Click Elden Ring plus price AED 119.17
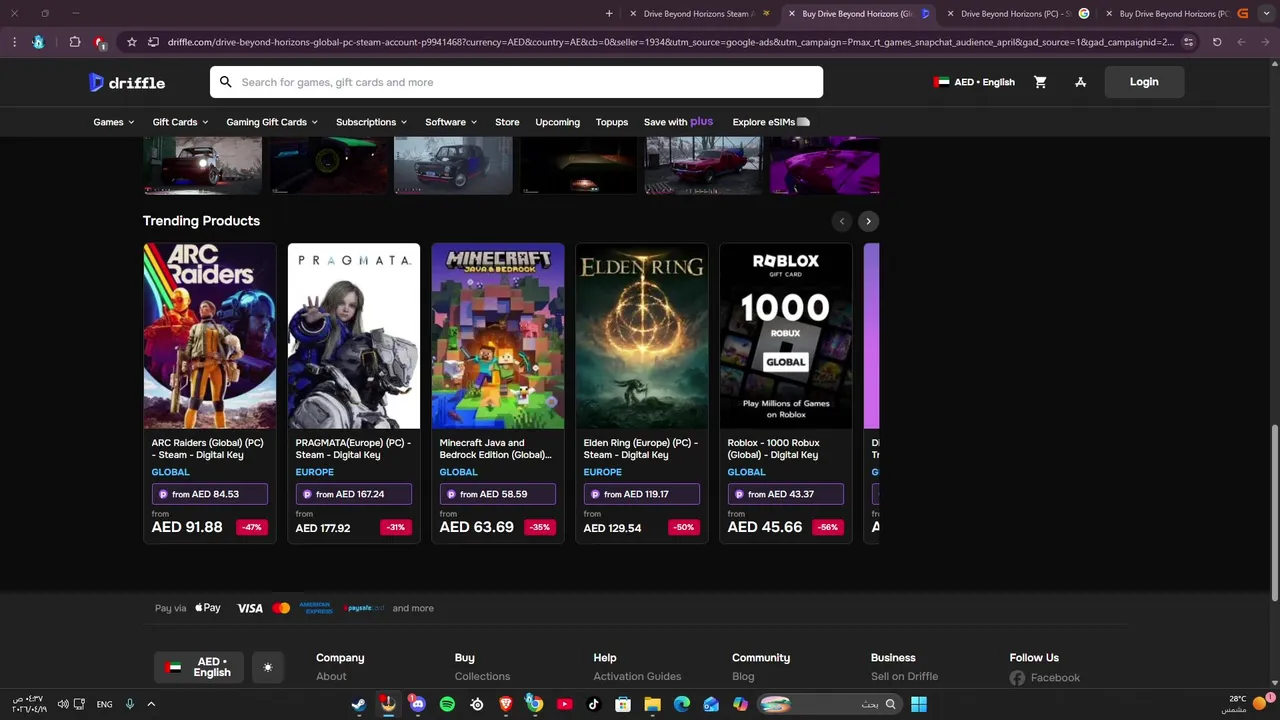This screenshot has width=1280, height=720. click(642, 494)
